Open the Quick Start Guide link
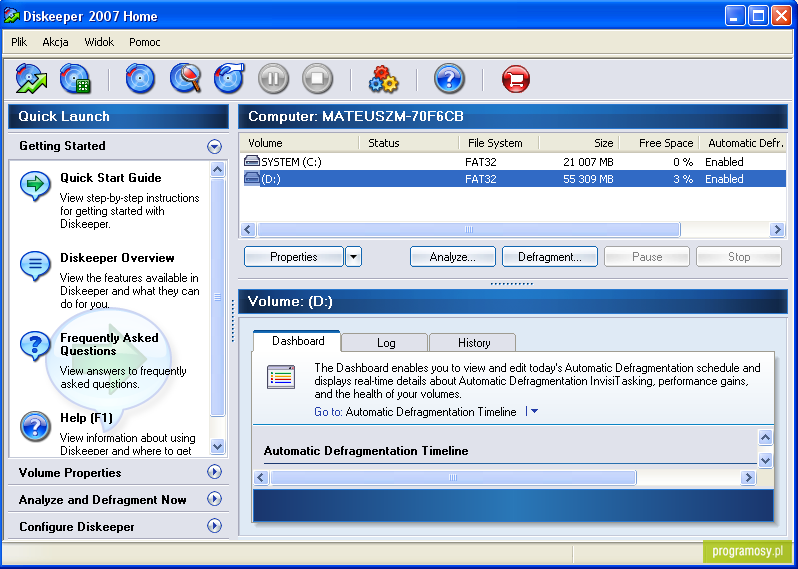This screenshot has height=569, width=798. pyautogui.click(x=110, y=178)
